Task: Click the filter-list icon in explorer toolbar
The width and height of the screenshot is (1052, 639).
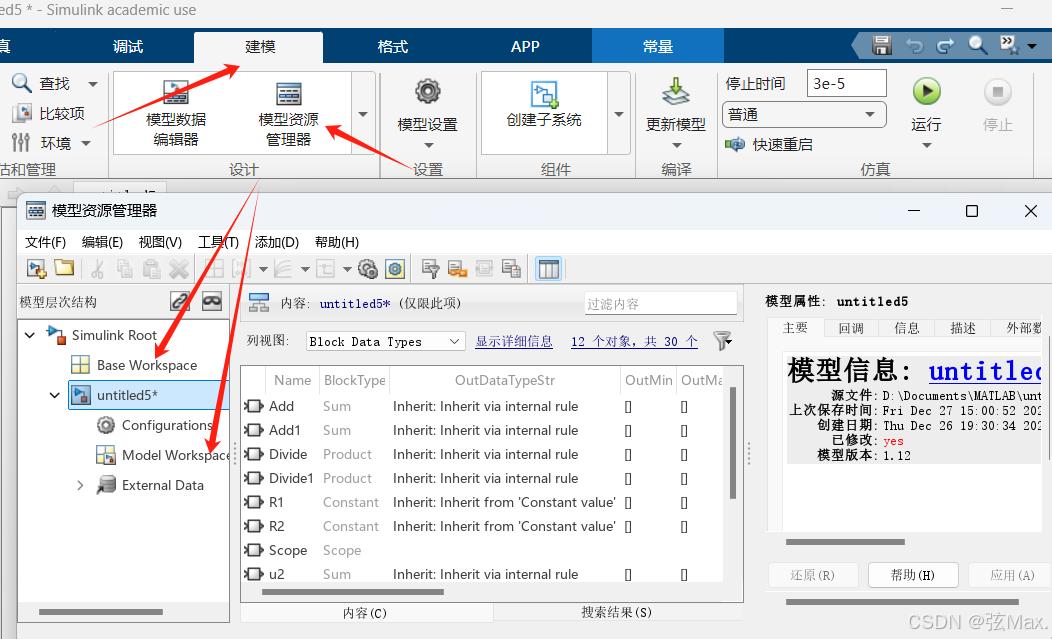Action: [430, 269]
